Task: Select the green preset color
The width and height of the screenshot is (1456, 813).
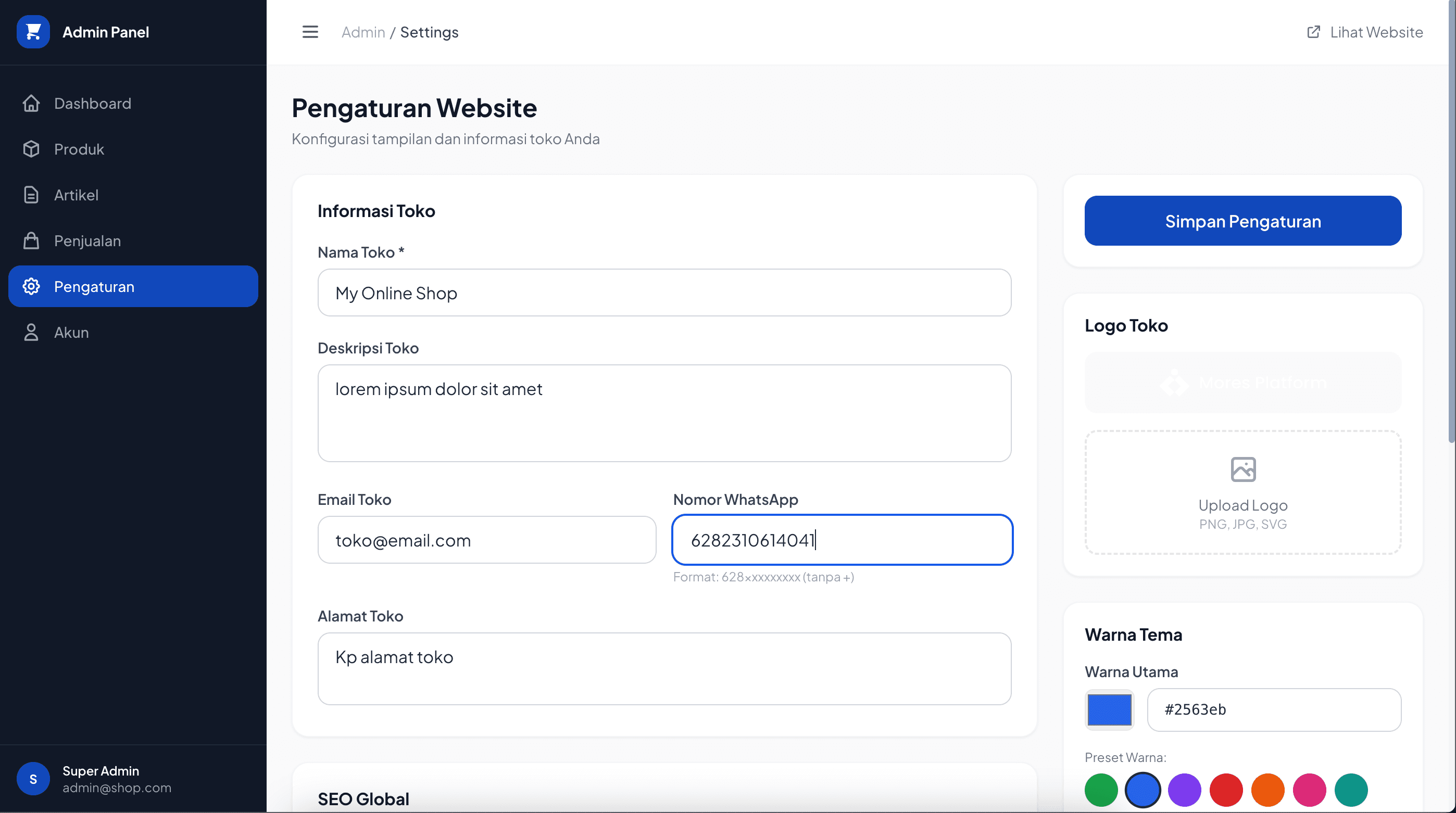Action: [x=1101, y=790]
